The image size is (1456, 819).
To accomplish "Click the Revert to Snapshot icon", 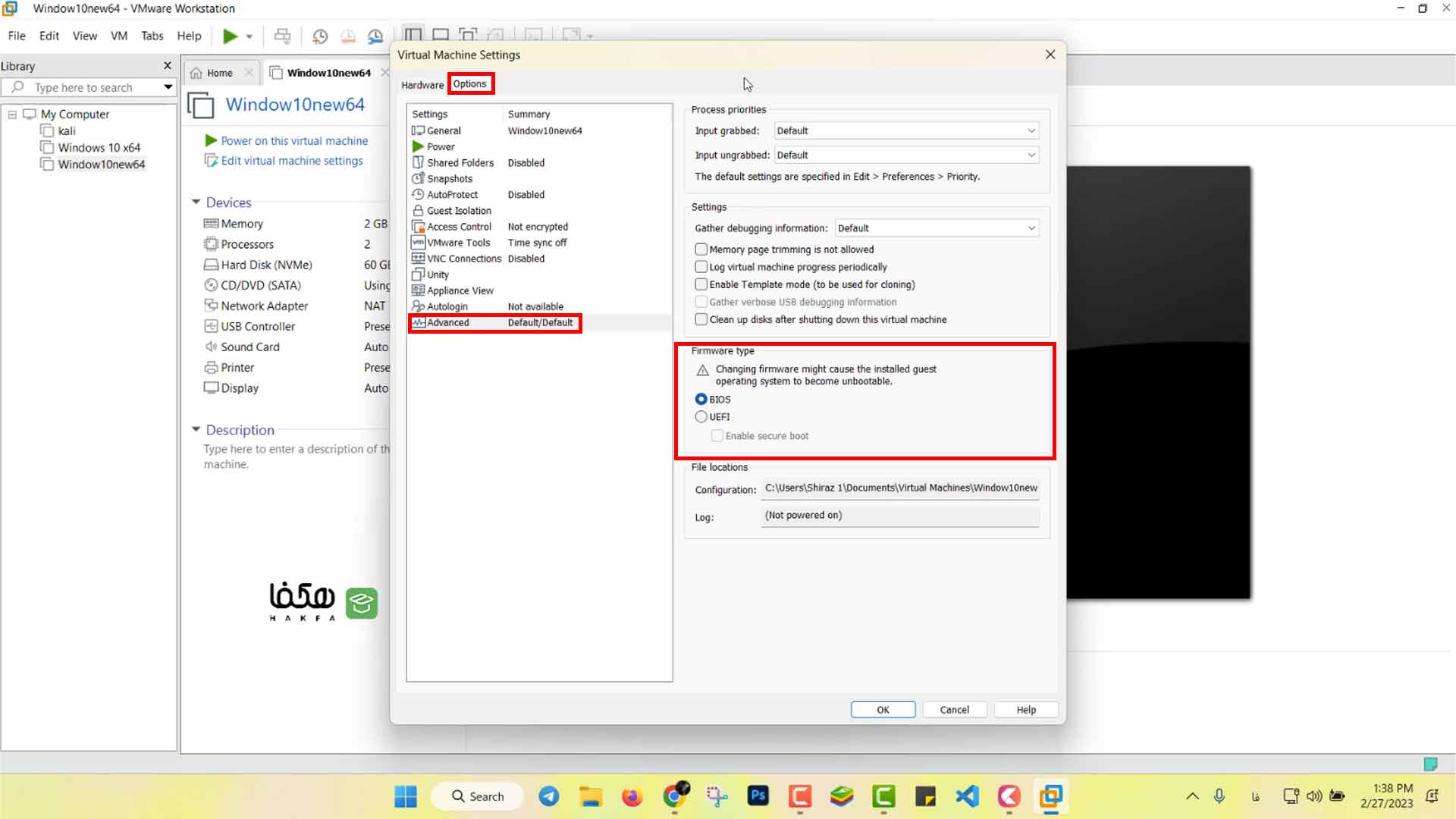I will pyautogui.click(x=348, y=36).
